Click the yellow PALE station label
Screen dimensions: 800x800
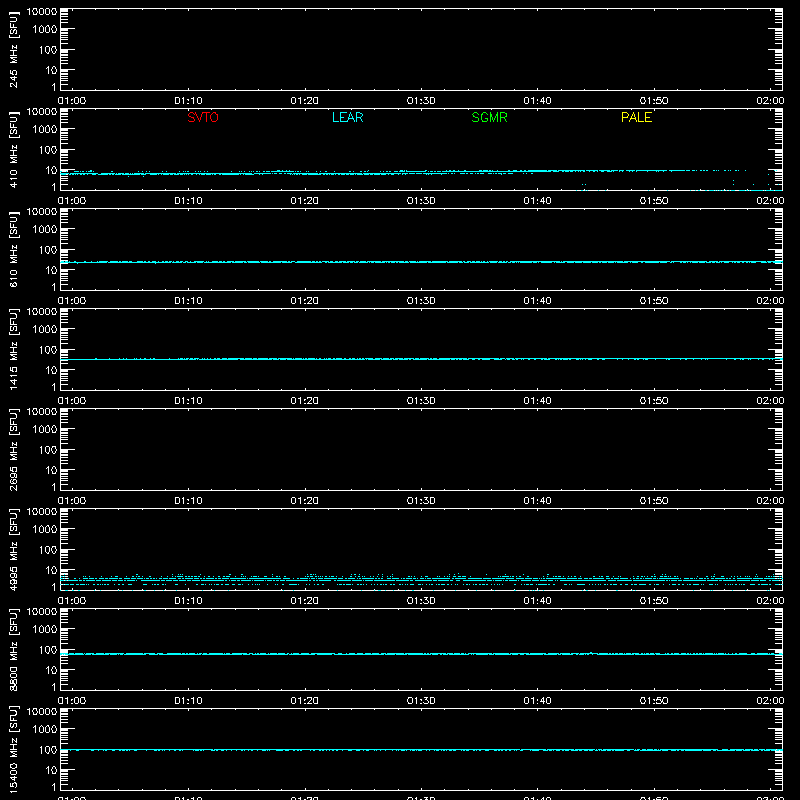point(636,117)
